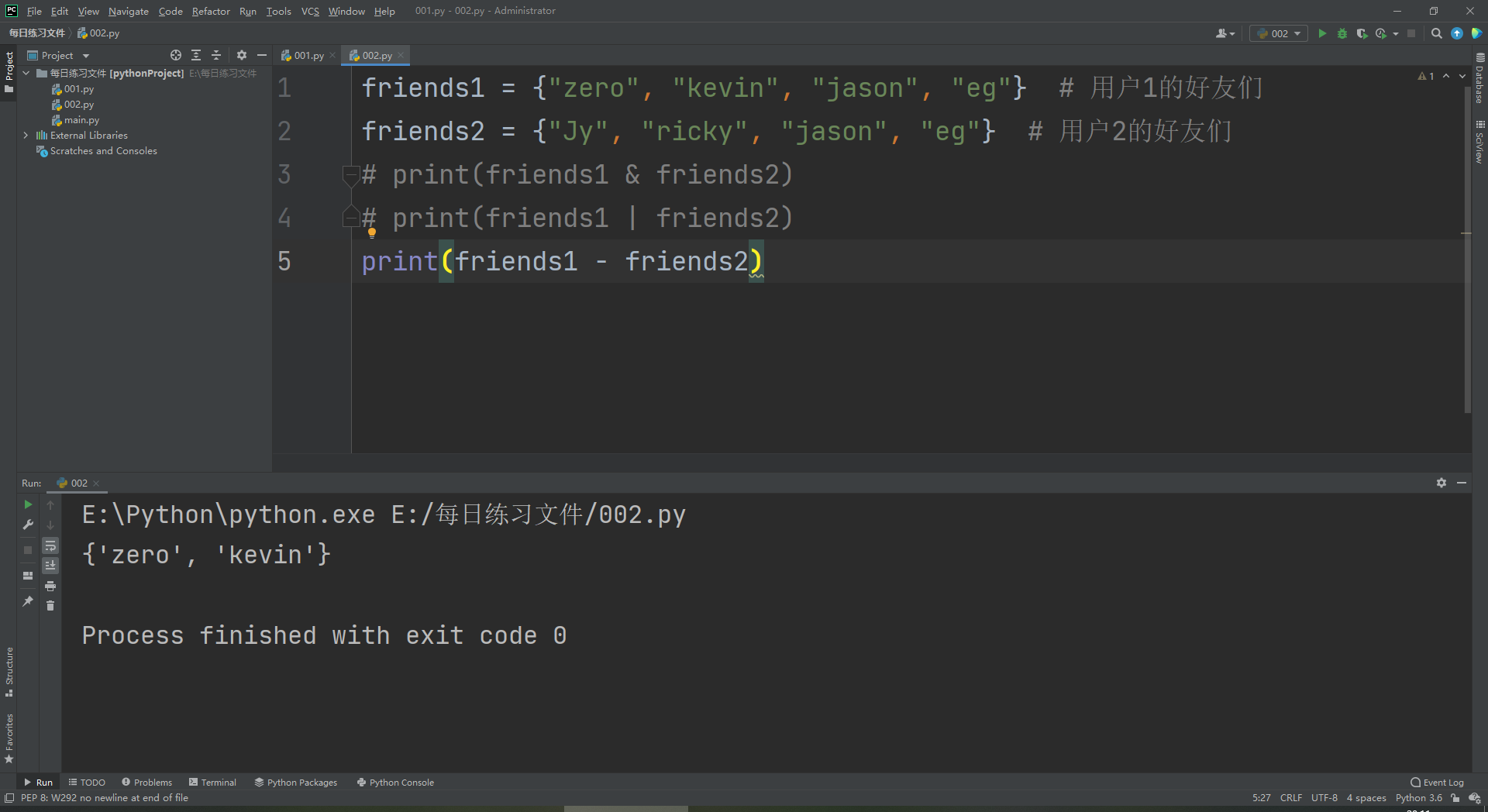Open the Terminal tool window
The height and width of the screenshot is (812, 1488).
212,783
